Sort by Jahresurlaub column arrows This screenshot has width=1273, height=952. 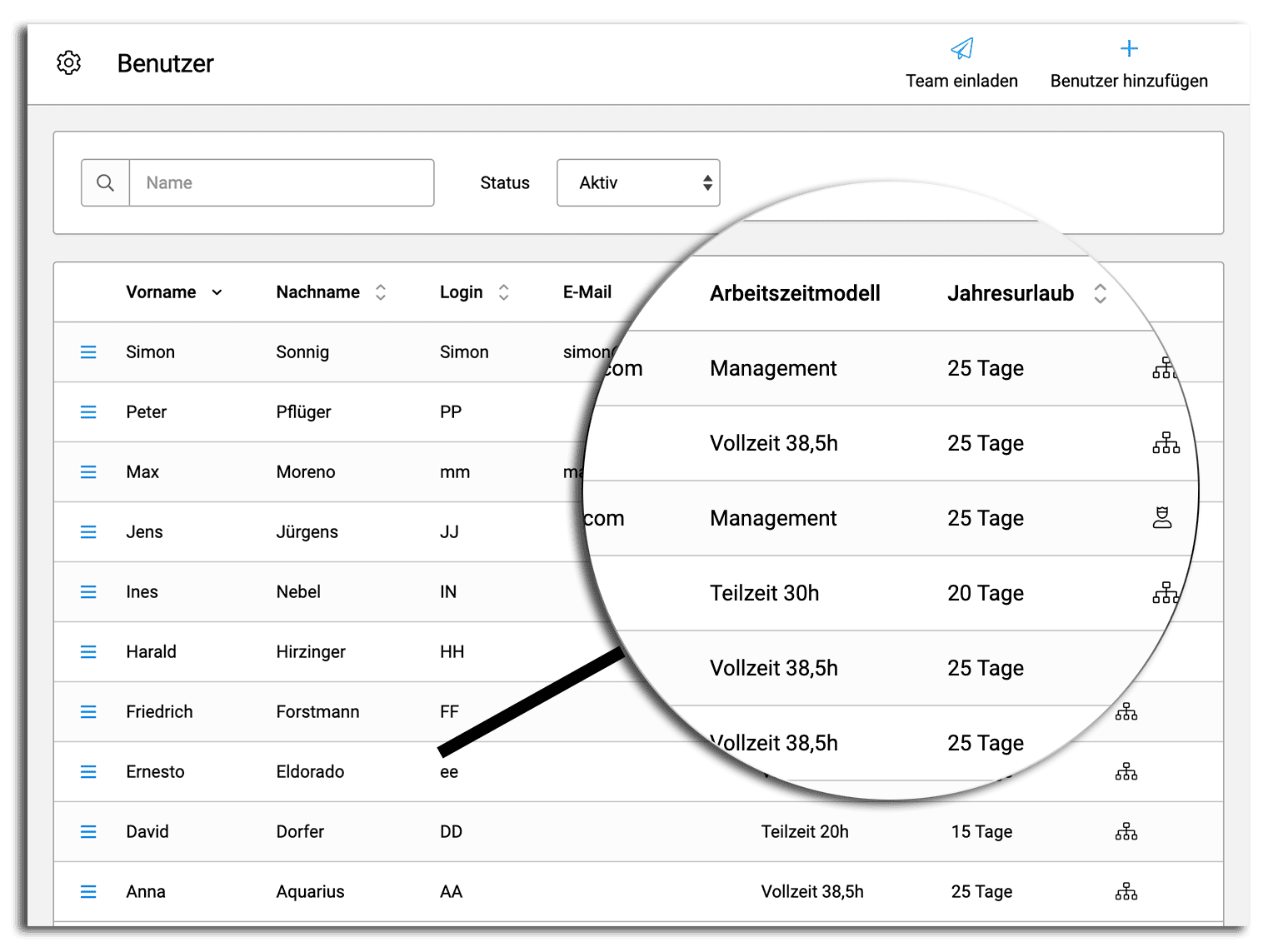point(1100,293)
